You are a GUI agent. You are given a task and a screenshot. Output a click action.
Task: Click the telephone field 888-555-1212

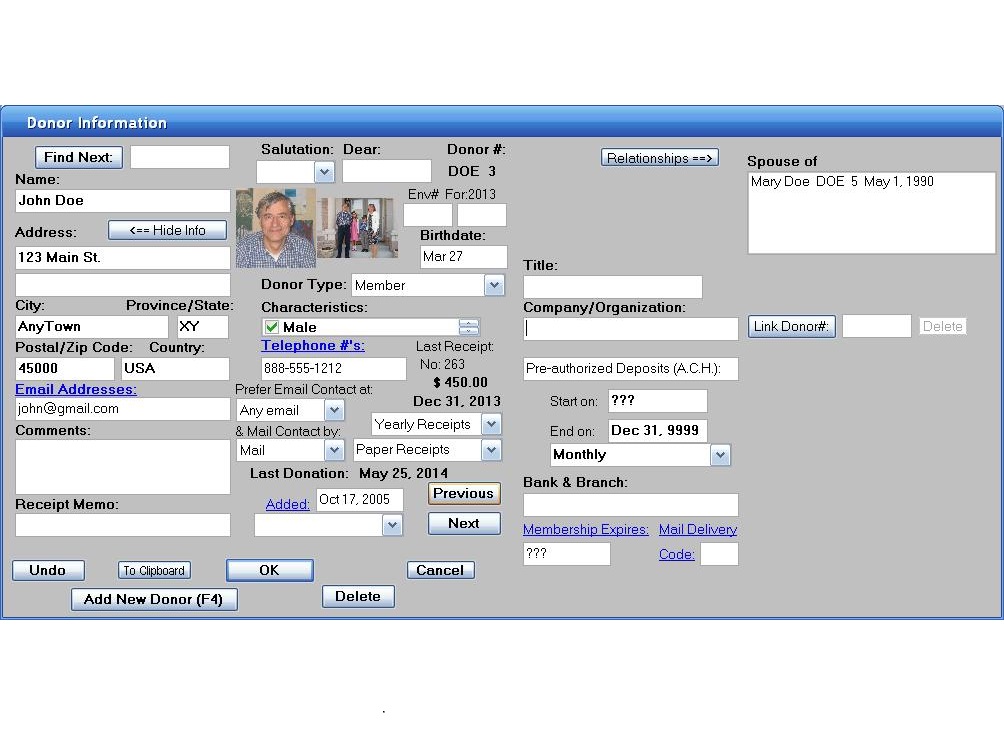(x=334, y=368)
